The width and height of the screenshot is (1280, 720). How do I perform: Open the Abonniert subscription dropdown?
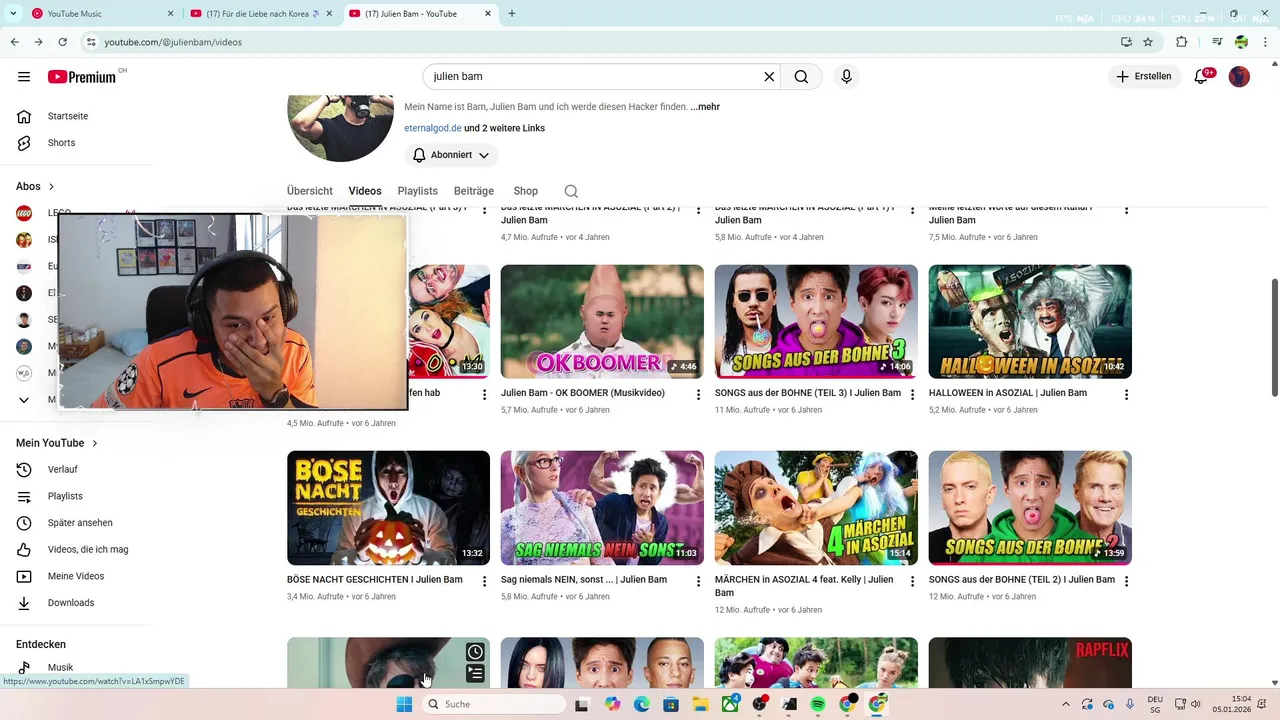pos(451,155)
